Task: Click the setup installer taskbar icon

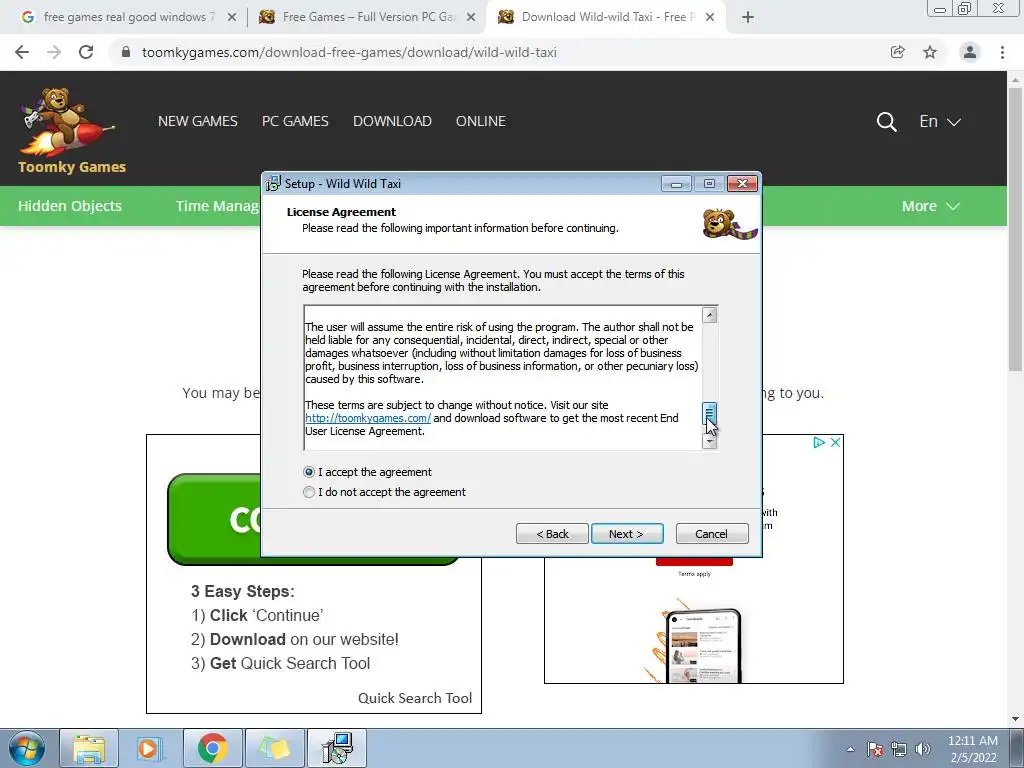Action: (x=337, y=748)
